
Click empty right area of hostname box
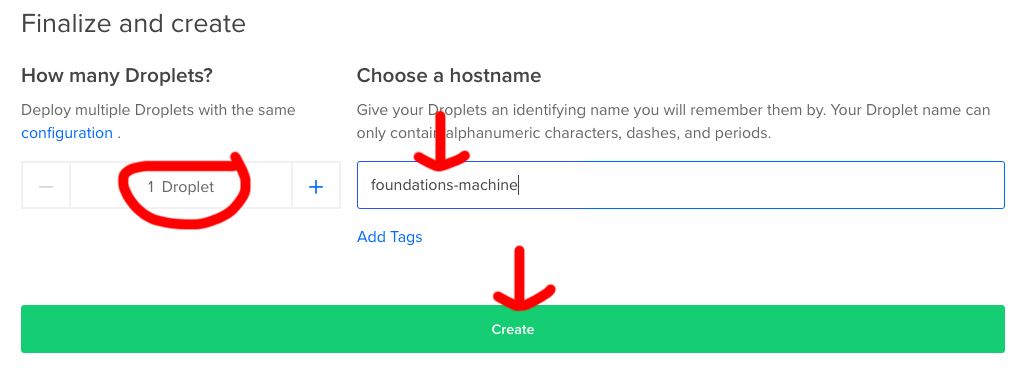coord(760,185)
